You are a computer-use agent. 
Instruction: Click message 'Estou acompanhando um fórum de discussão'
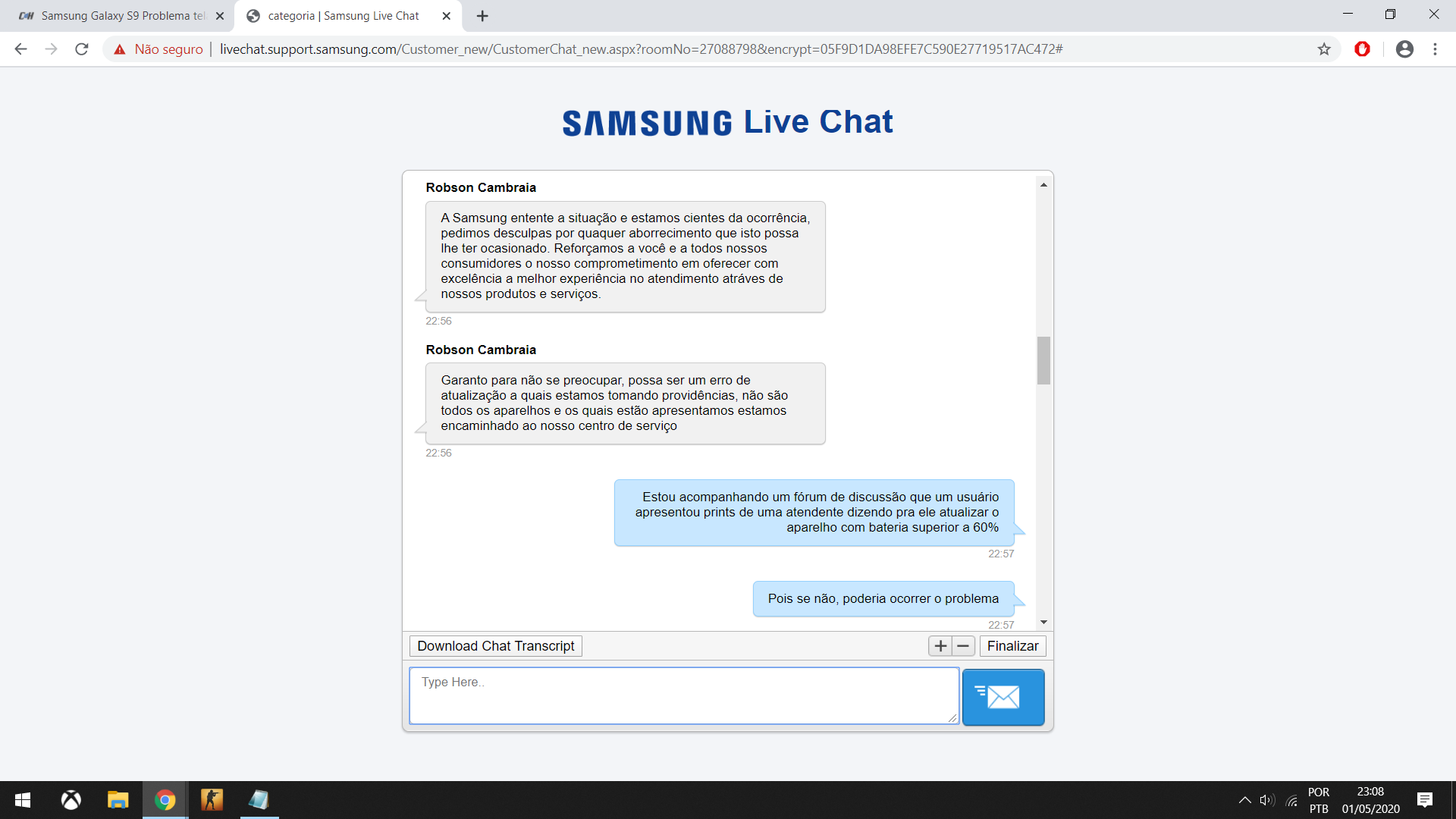point(814,513)
